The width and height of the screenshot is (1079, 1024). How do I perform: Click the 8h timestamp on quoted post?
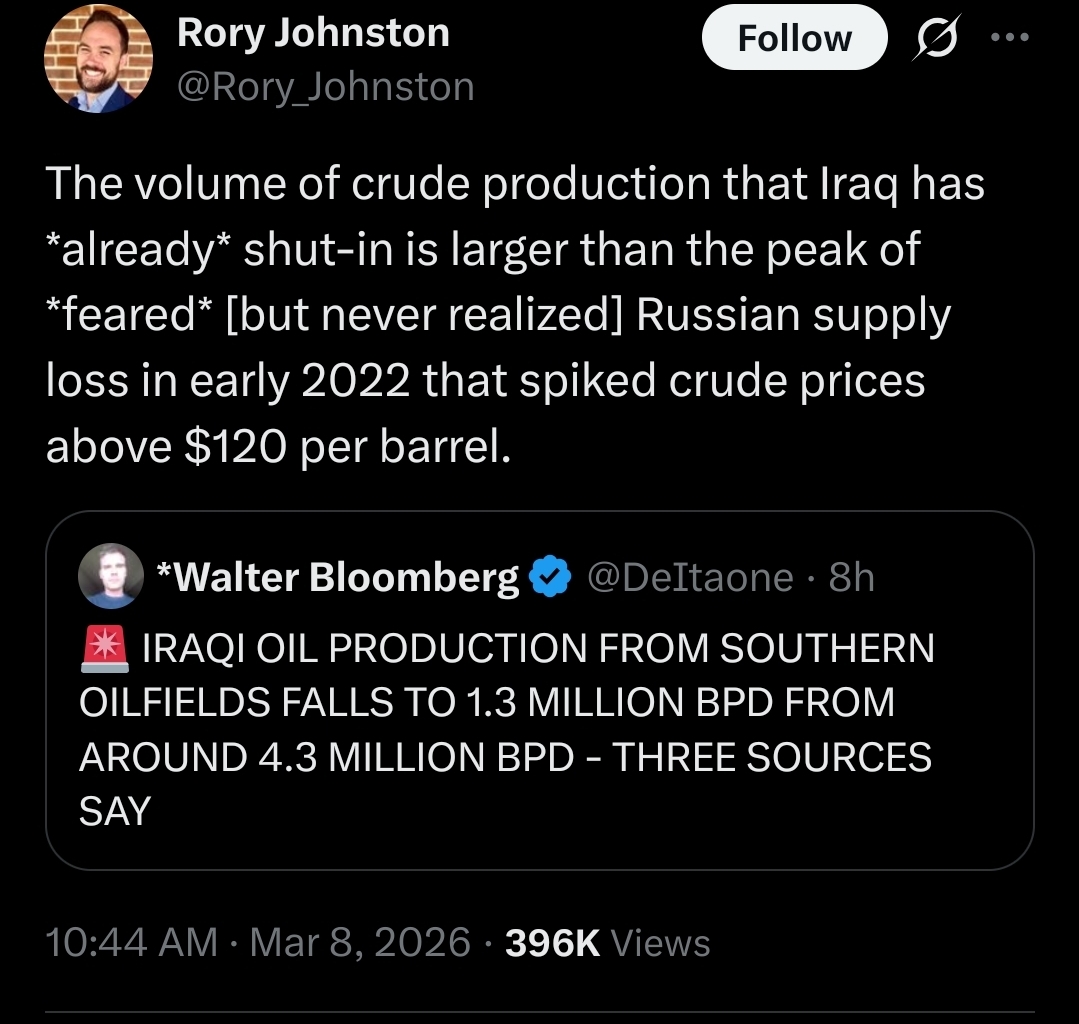click(x=852, y=577)
